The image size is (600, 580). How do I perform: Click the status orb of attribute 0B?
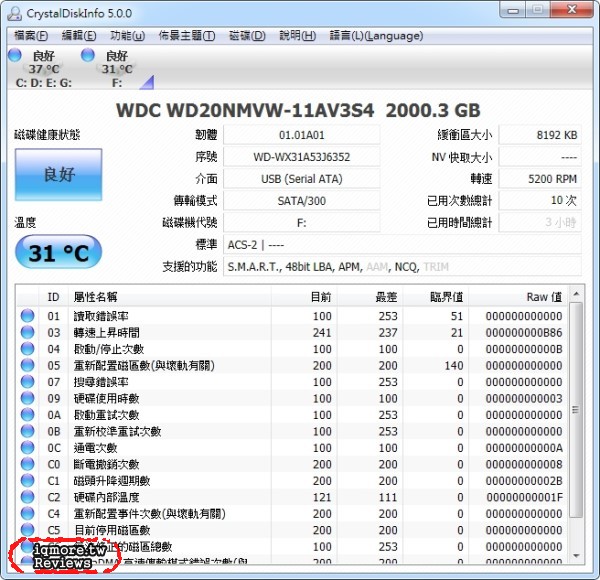[27, 431]
